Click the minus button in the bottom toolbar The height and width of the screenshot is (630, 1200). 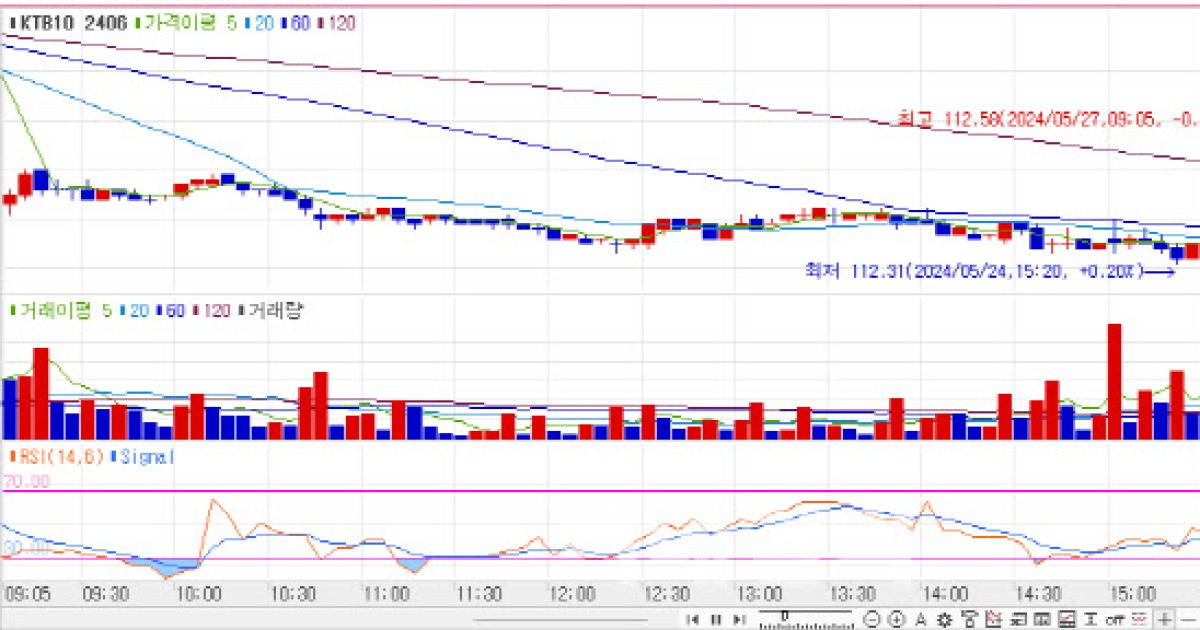click(x=1188, y=620)
